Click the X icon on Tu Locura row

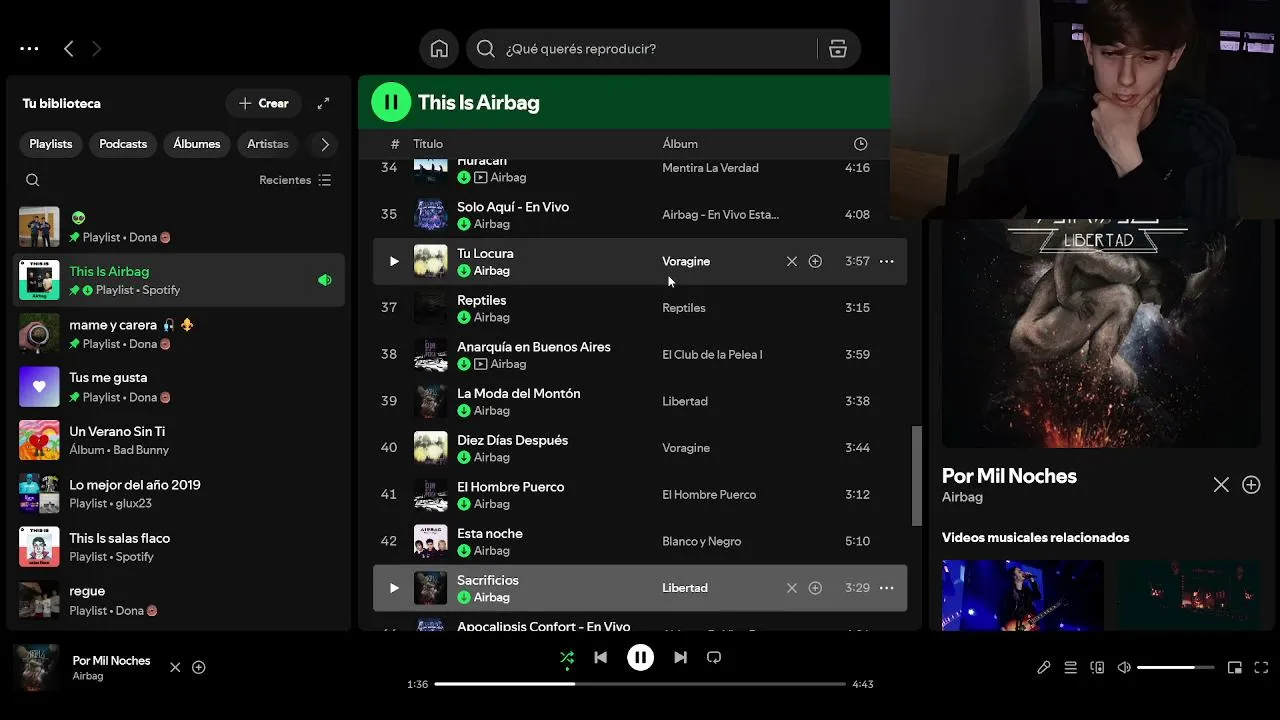792,261
